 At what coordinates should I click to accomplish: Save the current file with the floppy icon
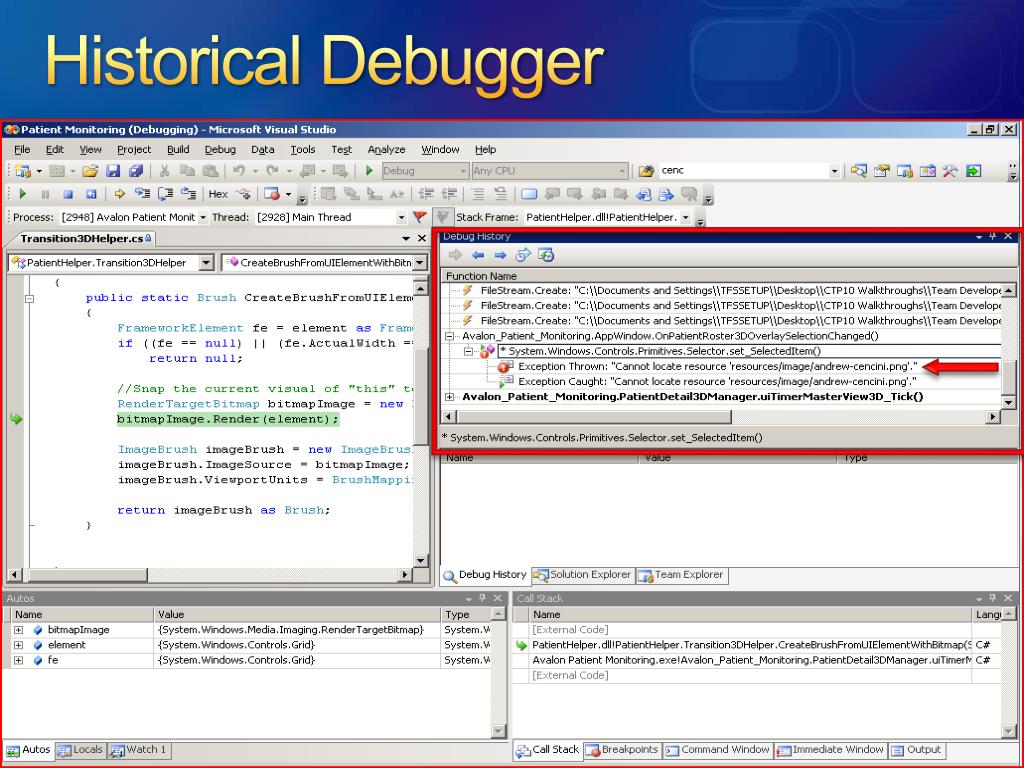point(113,171)
